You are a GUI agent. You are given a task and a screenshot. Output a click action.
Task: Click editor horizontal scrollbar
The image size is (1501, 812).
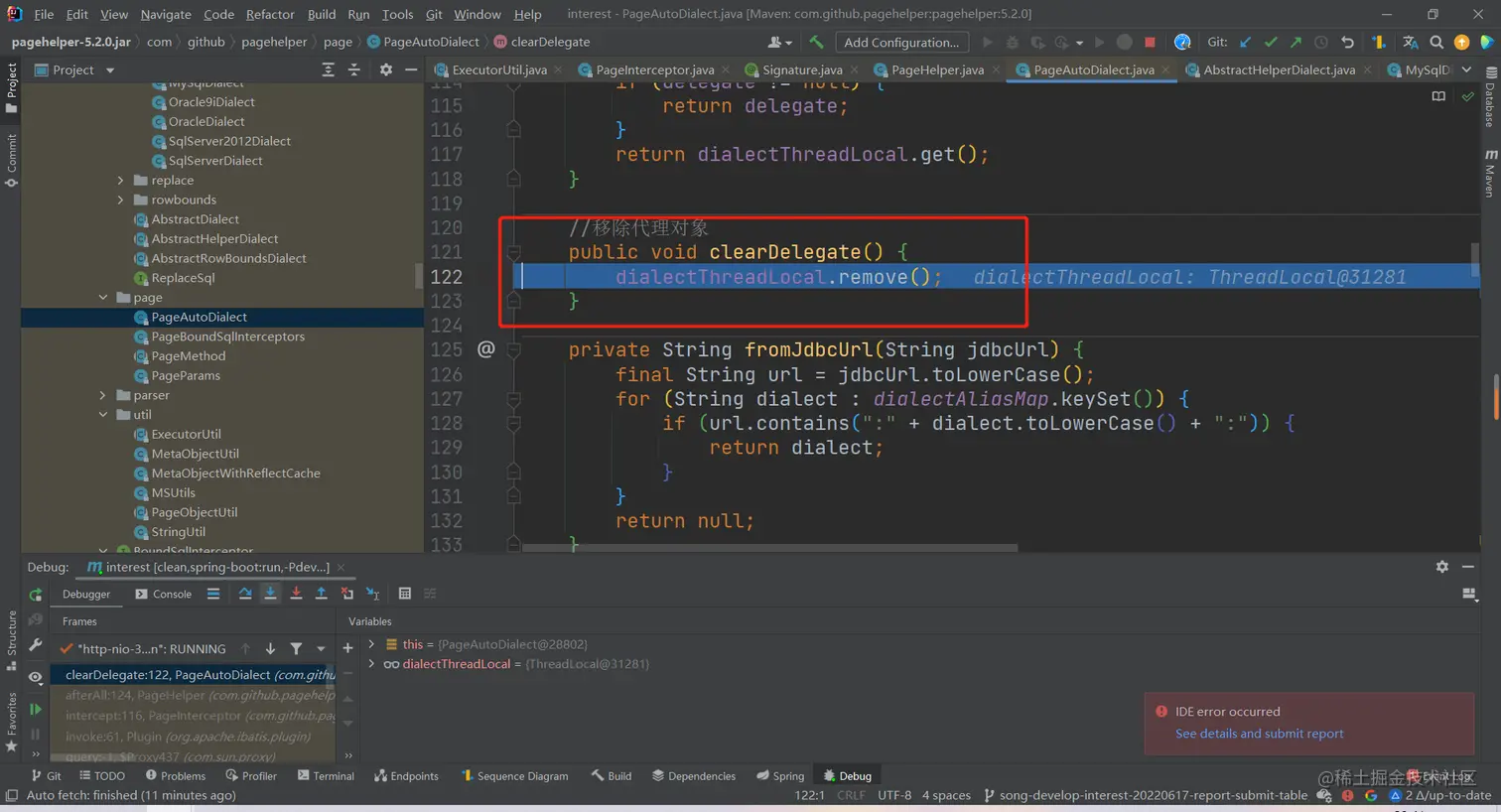[769, 547]
